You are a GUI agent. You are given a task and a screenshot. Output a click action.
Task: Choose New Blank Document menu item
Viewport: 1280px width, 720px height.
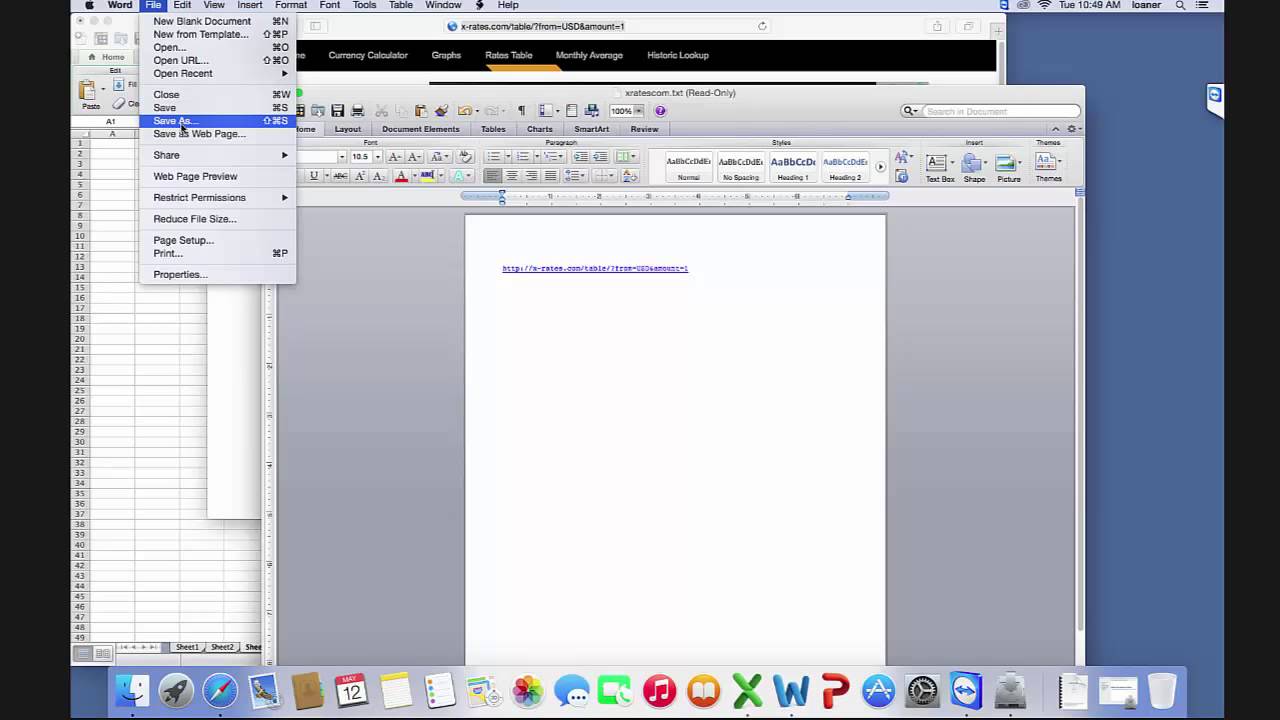217,21
